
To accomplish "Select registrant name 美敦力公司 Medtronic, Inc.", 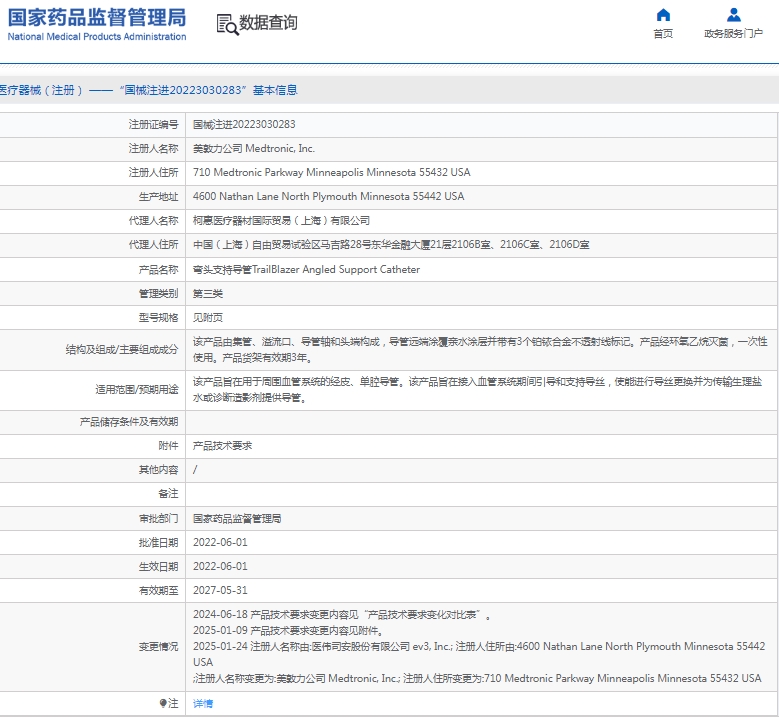I will coord(254,148).
